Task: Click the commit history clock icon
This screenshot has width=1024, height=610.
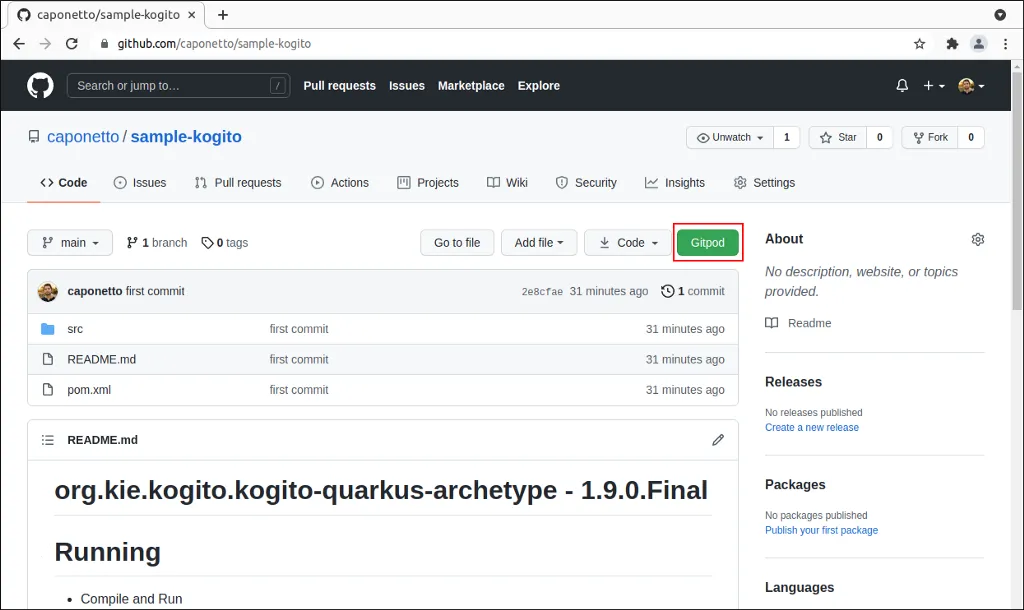Action: pos(667,291)
